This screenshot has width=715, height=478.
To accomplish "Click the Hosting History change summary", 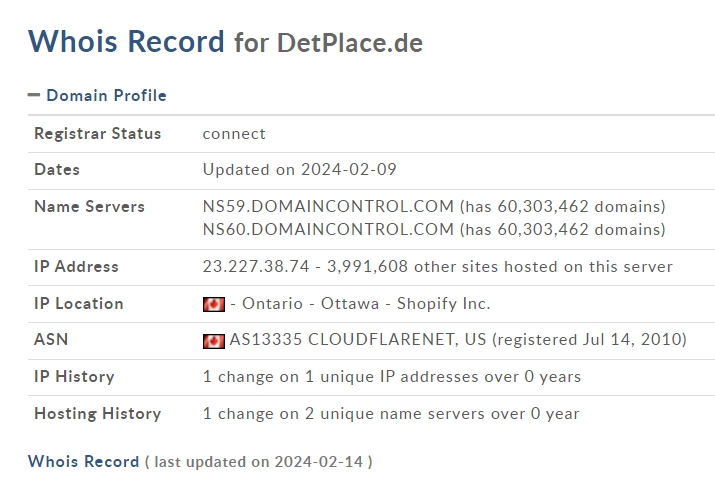I will 391,414.
